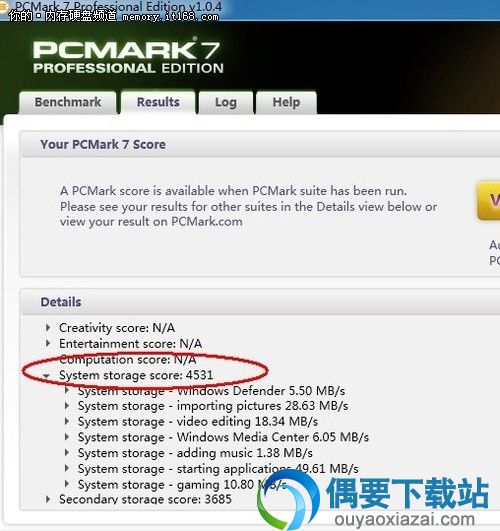Screen dimensions: 500x531
Task: Expand the Creativity score entry
Action: click(48, 327)
